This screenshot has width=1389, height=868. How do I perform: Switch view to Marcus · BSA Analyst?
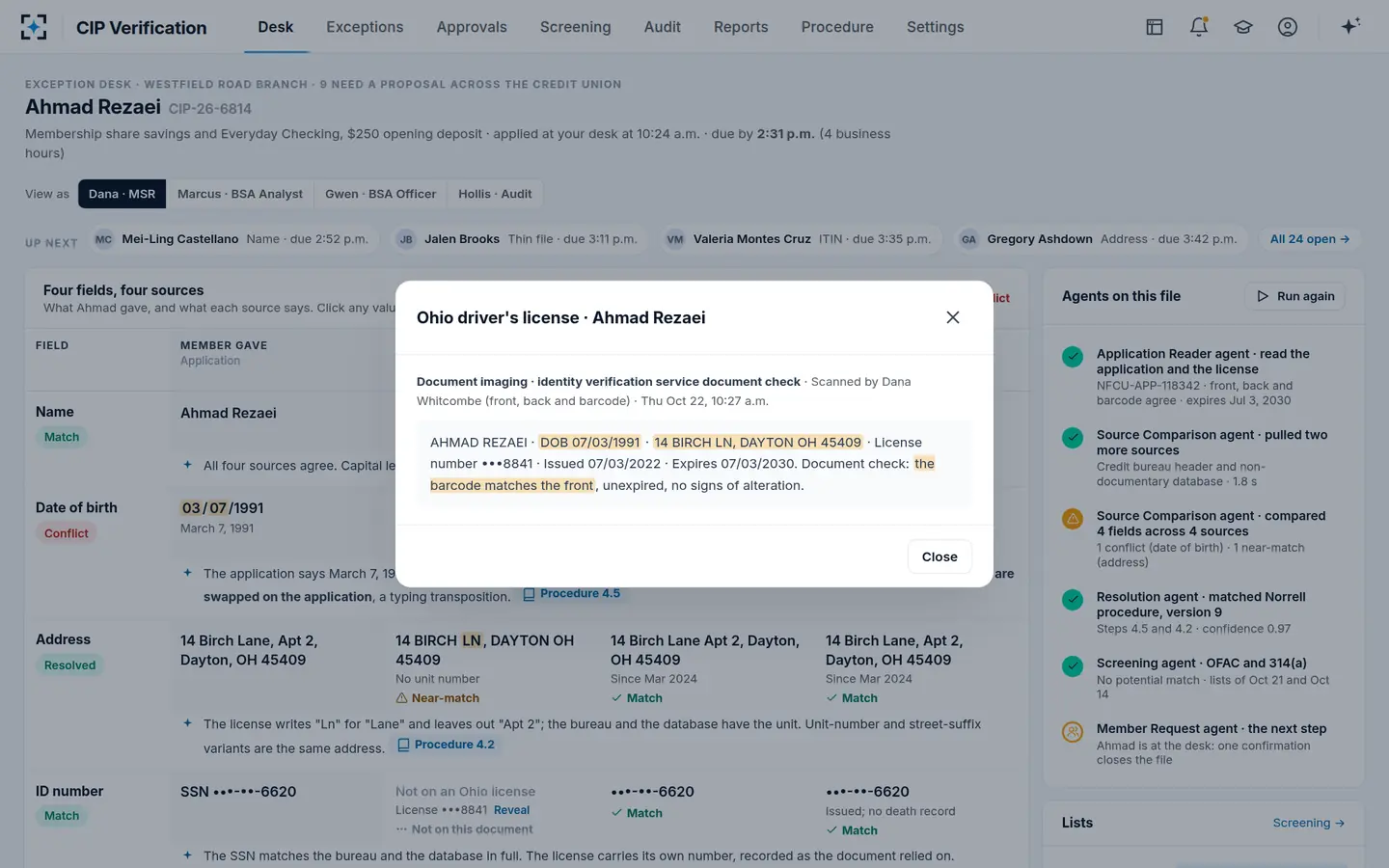coord(240,194)
